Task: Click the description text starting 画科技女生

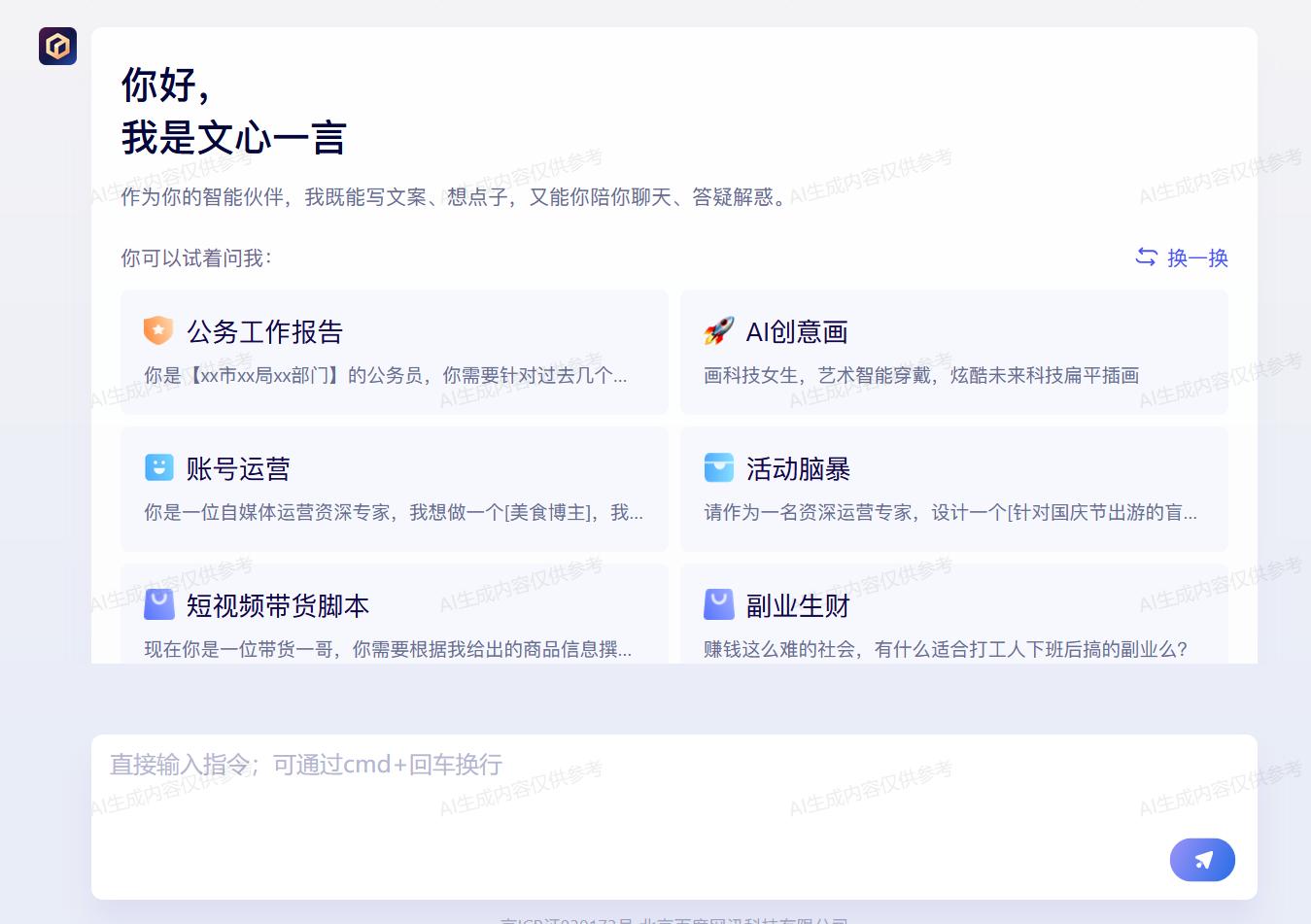Action: coord(920,376)
